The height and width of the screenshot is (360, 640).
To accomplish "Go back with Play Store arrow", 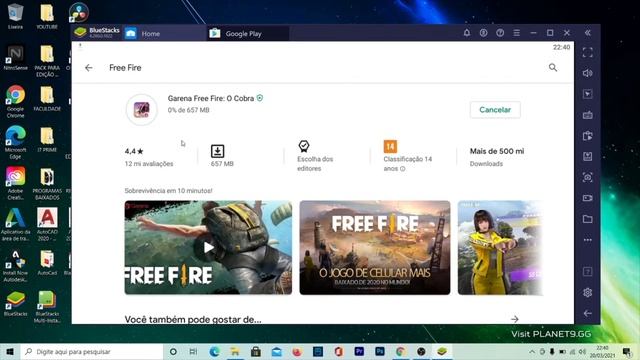I will click(89, 68).
